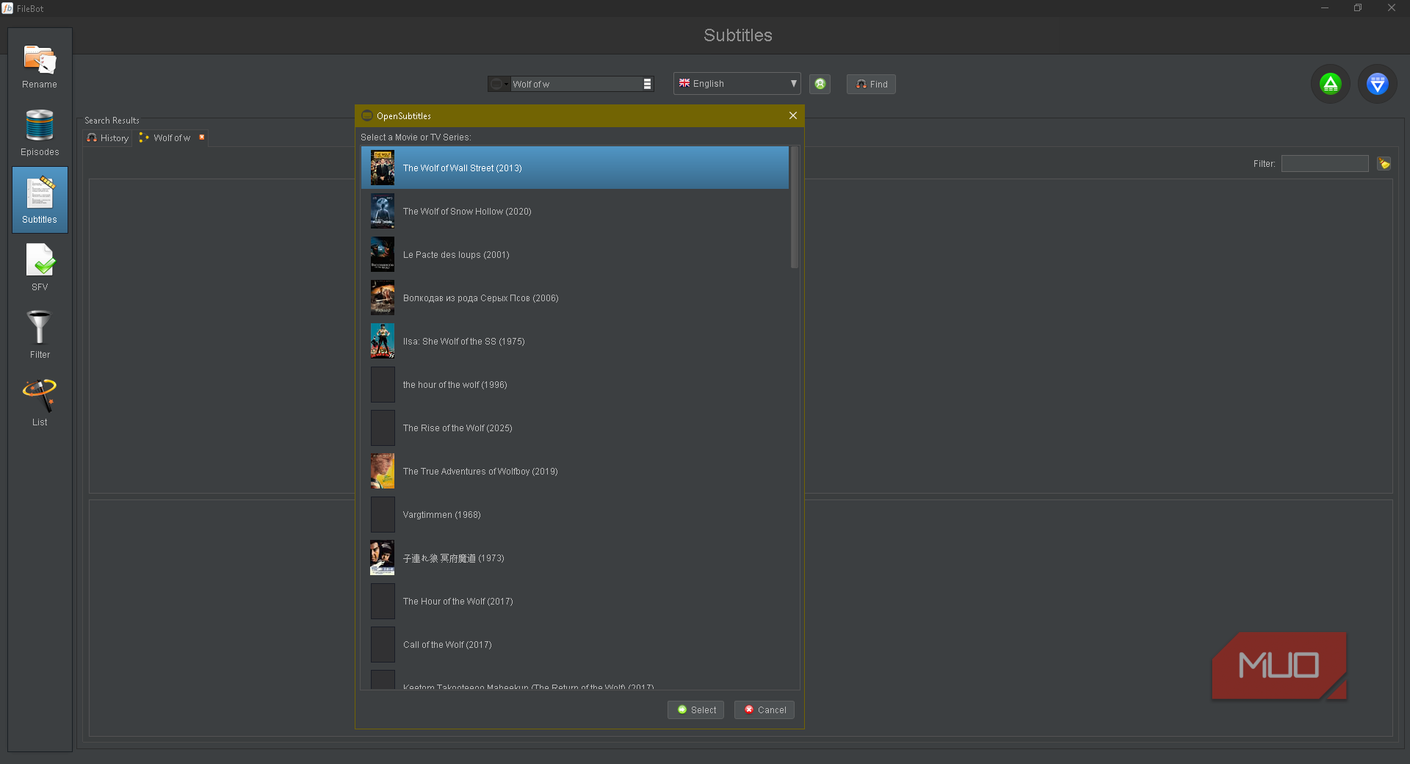Pick The Wolf of Snow Hollow (2020)

tap(575, 211)
